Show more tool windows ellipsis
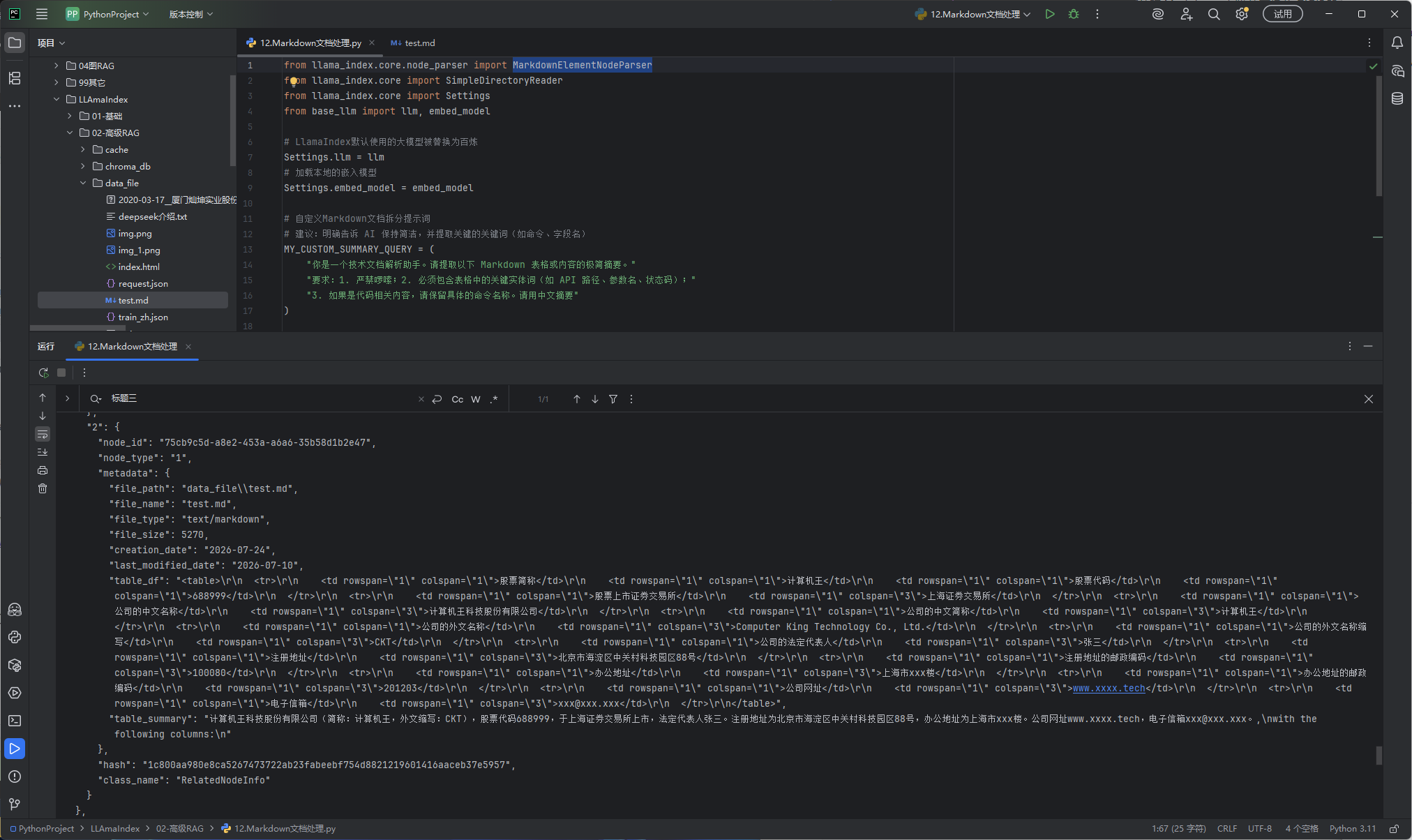1412x840 pixels. tap(15, 106)
